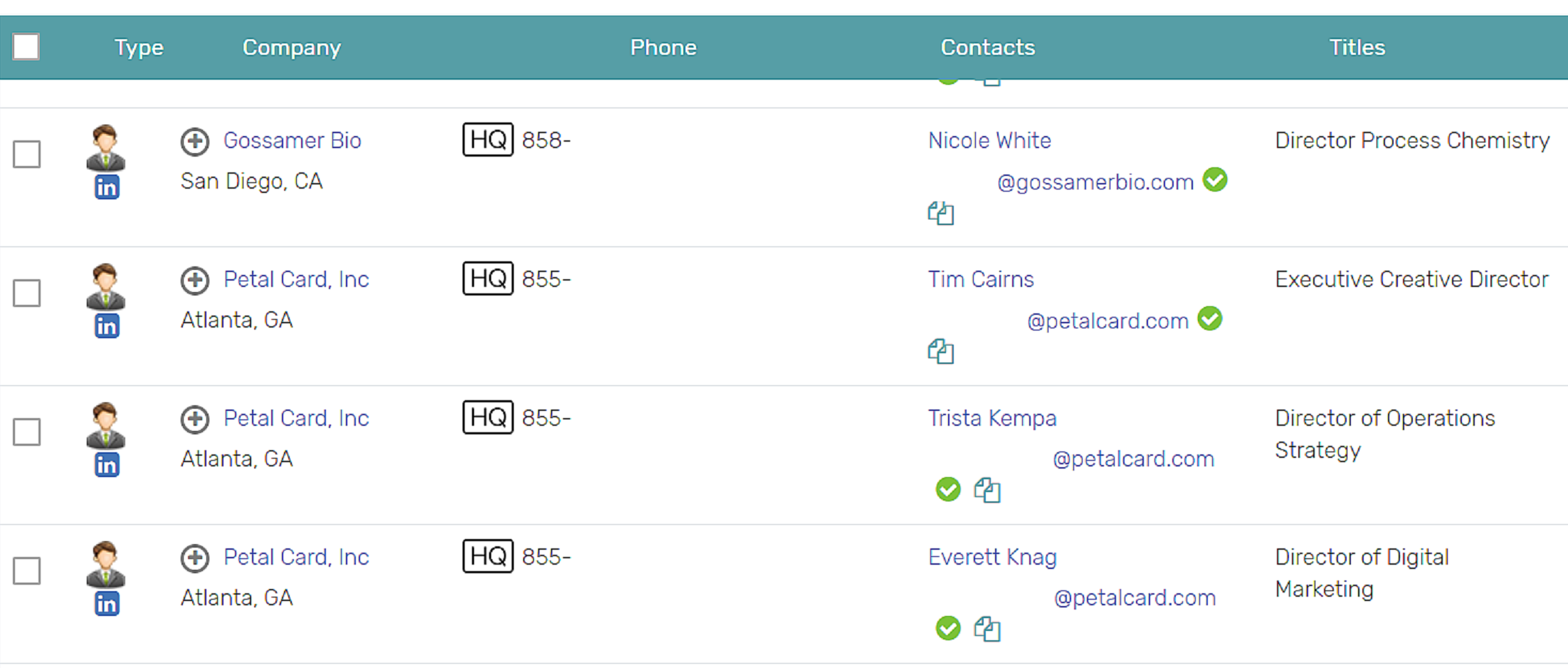This screenshot has height=668, width=1568.
Task: Expand Petal Card details in Everett Knag row
Action: 195,558
